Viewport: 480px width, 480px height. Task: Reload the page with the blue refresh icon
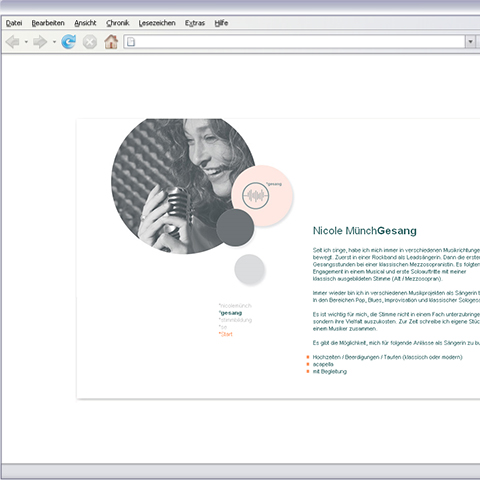69,42
